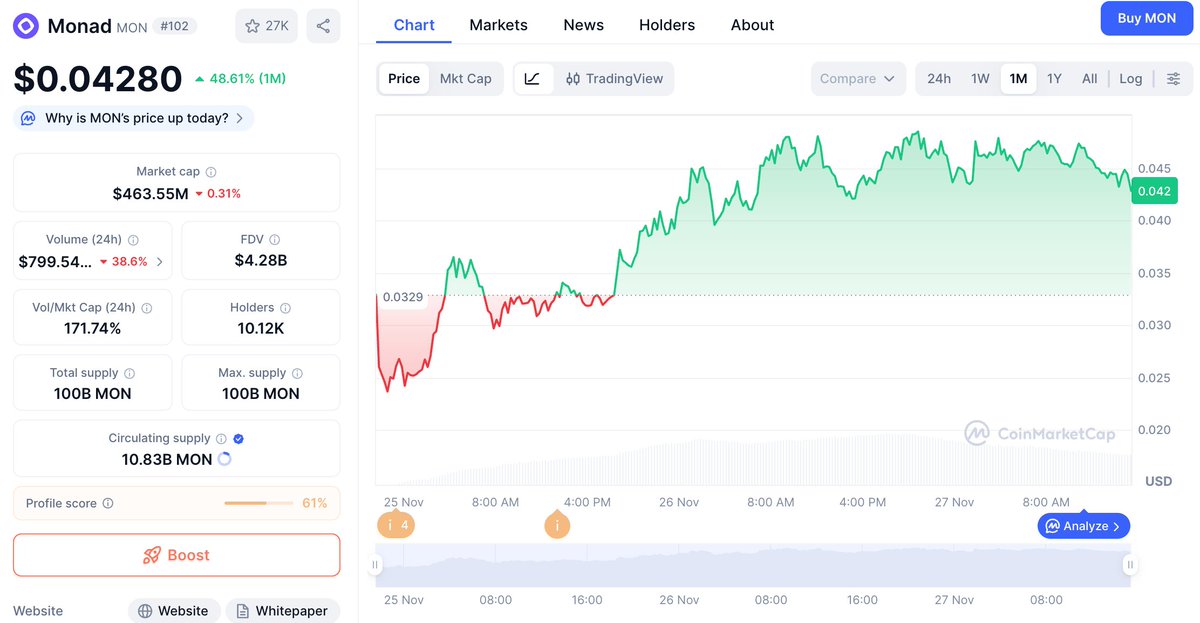
Task: Open the Whitepaper link
Action: (283, 610)
